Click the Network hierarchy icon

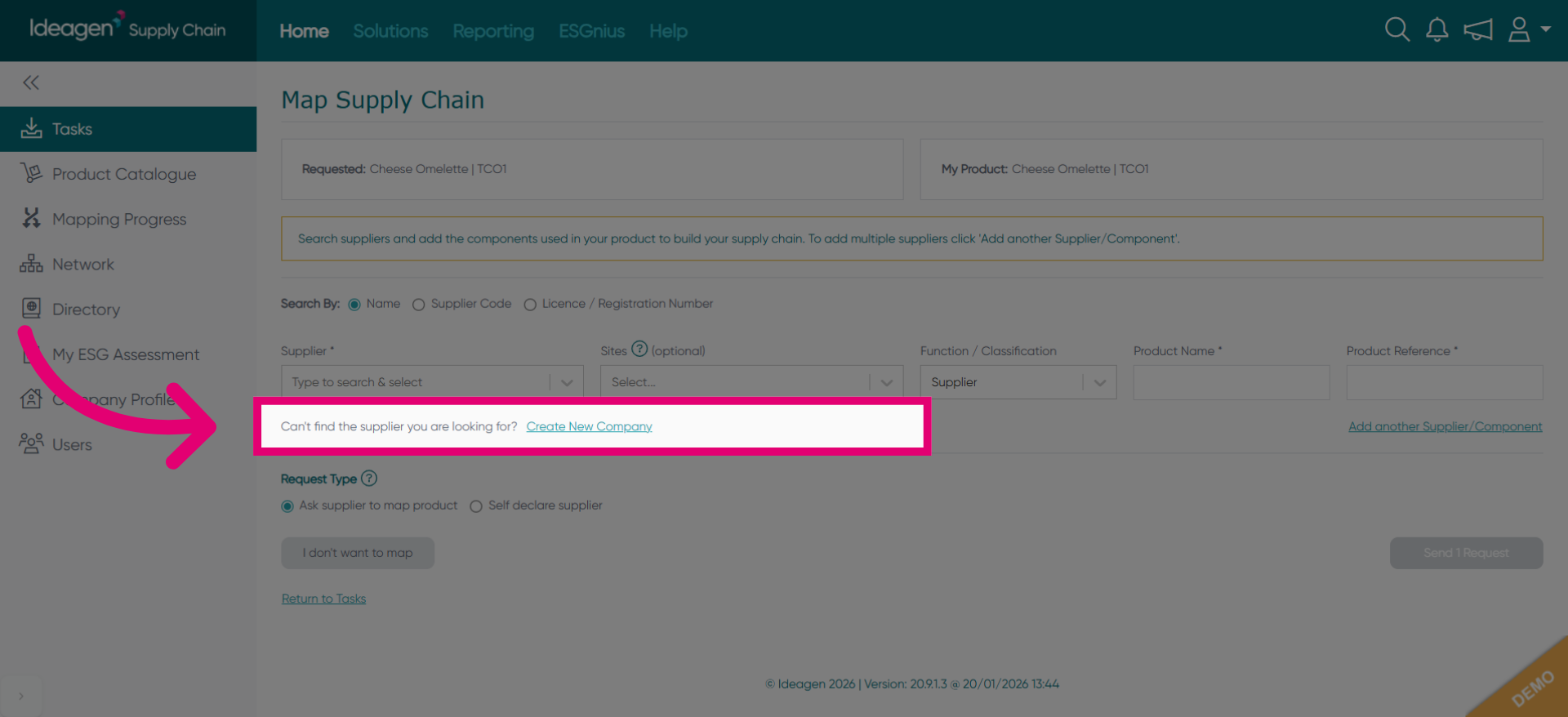click(31, 264)
